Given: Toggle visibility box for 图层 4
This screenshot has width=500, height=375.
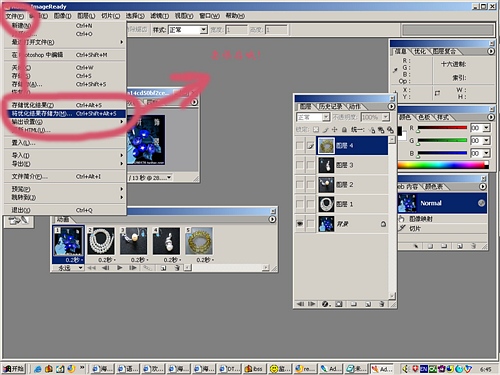Looking at the screenshot, I should (300, 146).
